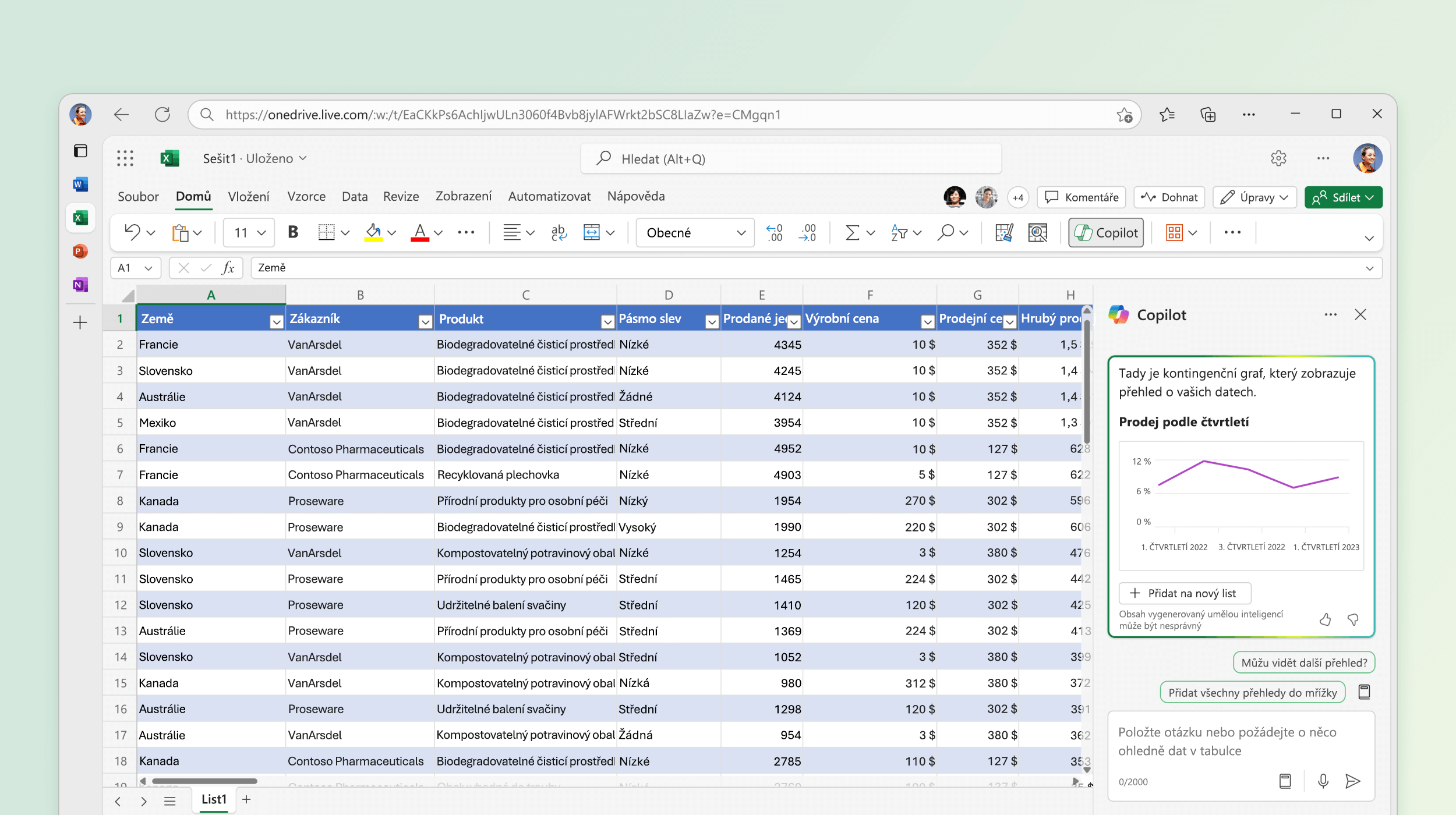
Task: Click the Excel logo icon
Action: 169,158
